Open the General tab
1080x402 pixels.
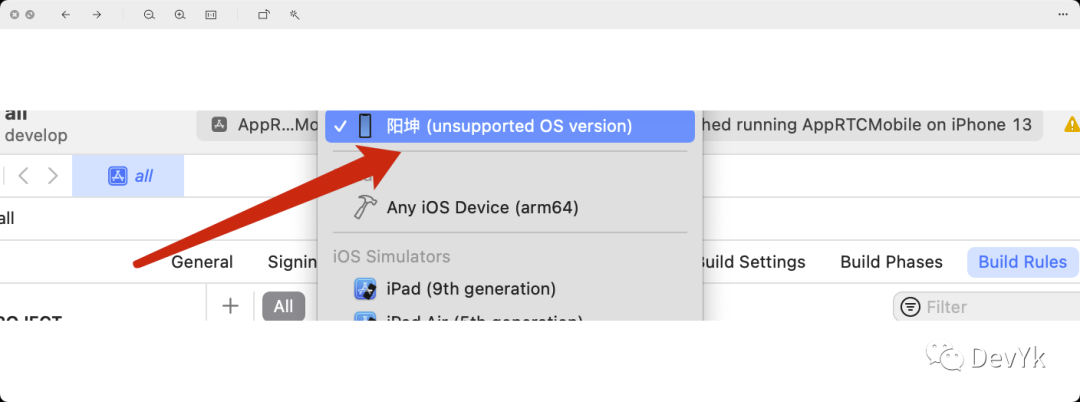pos(202,262)
